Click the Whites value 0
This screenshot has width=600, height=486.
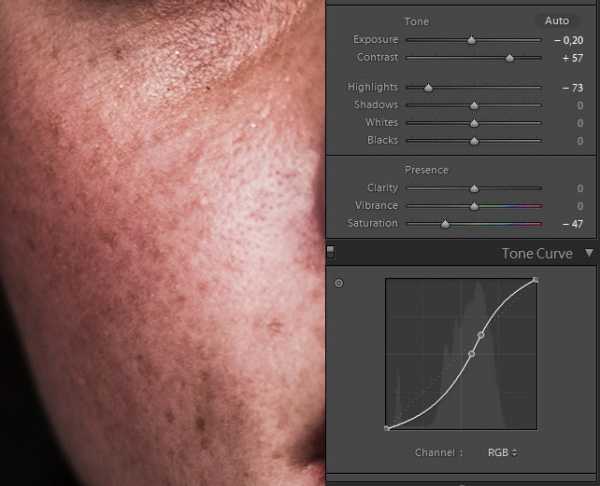580,123
